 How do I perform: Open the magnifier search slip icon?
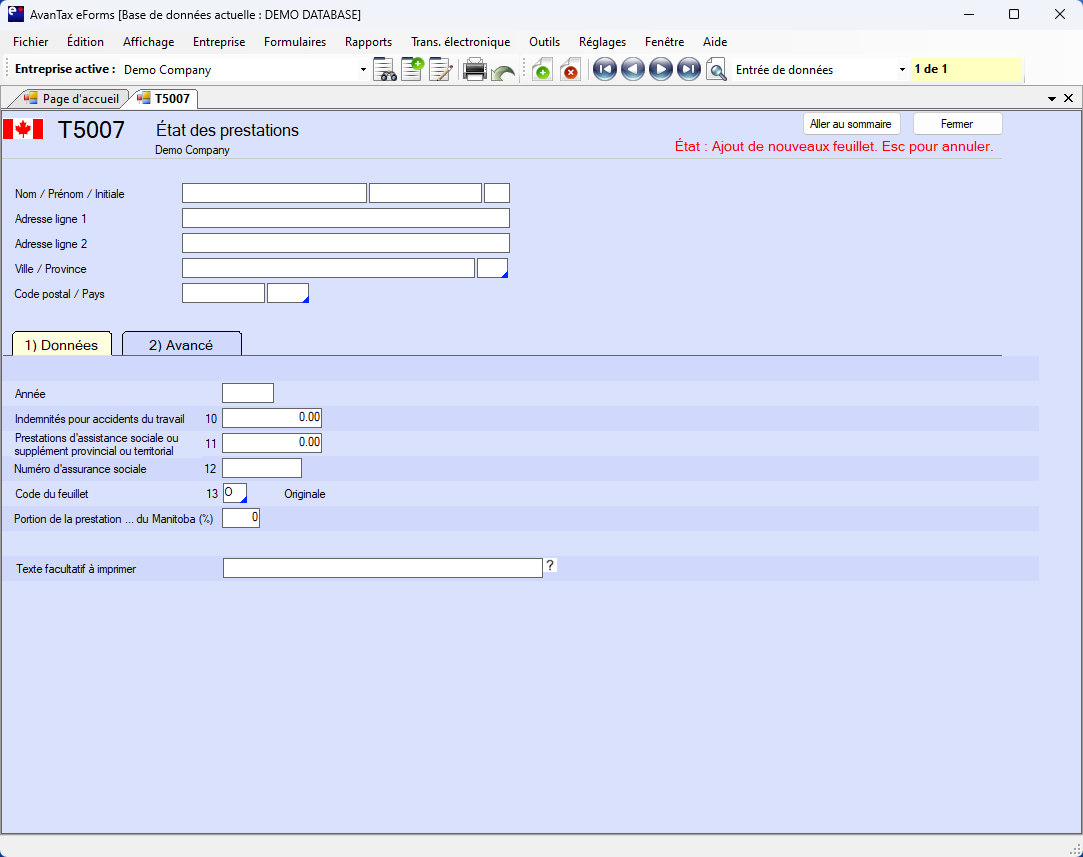point(716,70)
